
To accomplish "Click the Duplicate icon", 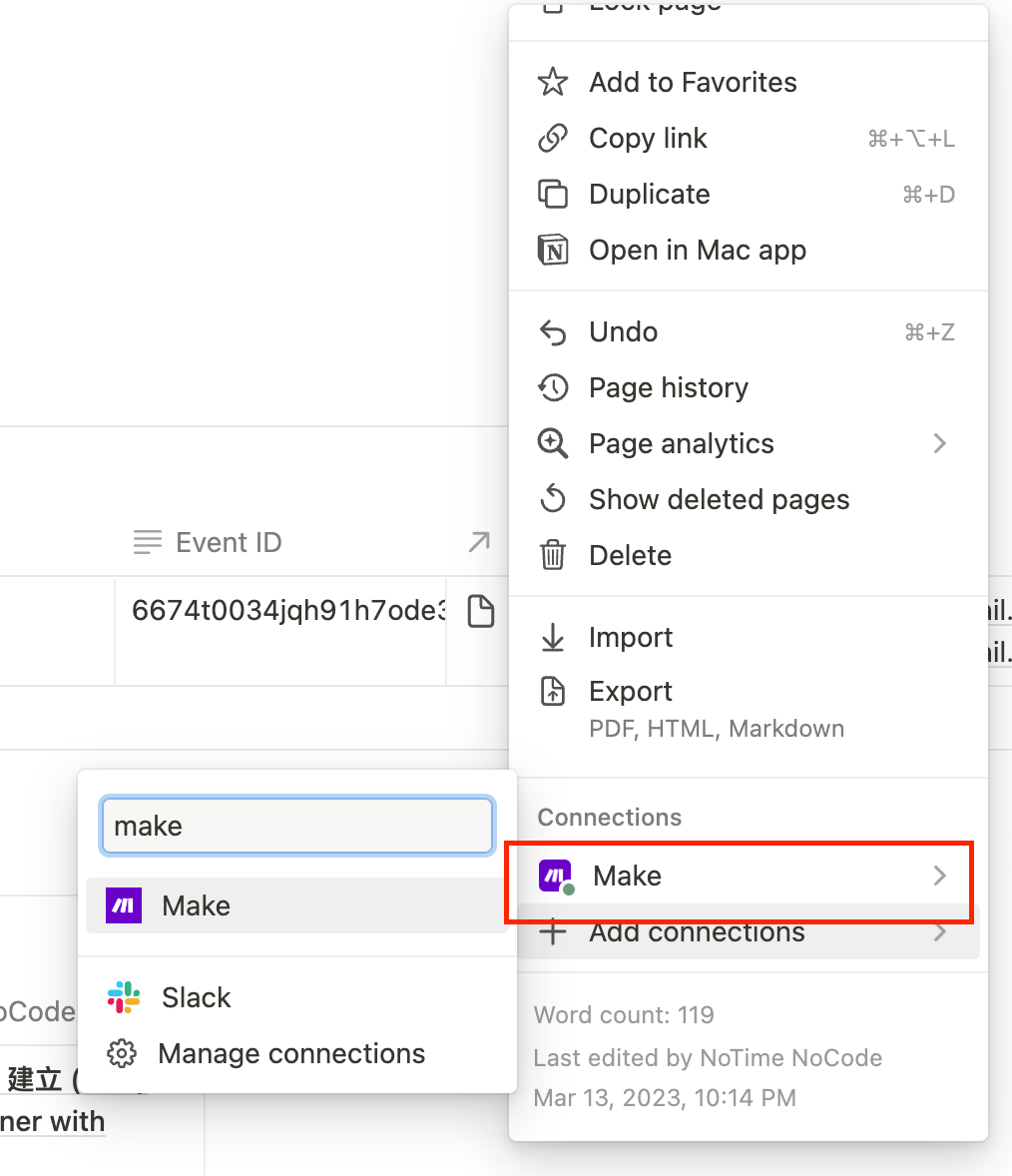I will click(x=553, y=194).
